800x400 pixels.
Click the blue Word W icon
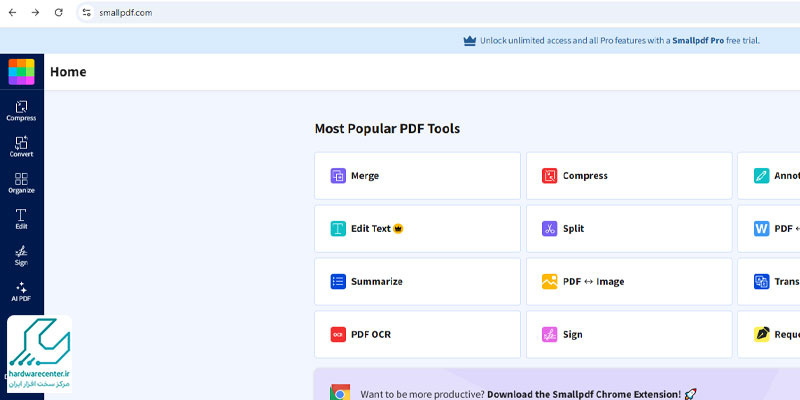point(762,229)
